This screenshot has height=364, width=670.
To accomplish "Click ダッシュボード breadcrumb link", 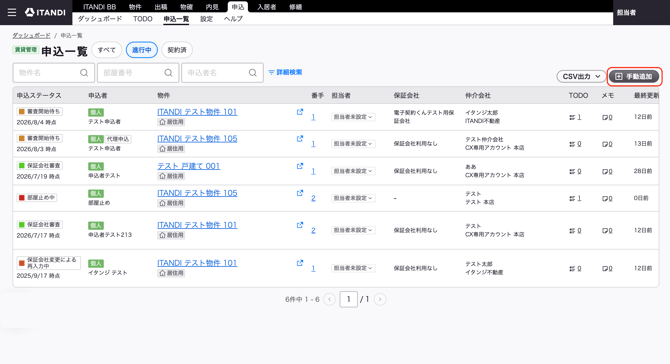I will (x=31, y=35).
